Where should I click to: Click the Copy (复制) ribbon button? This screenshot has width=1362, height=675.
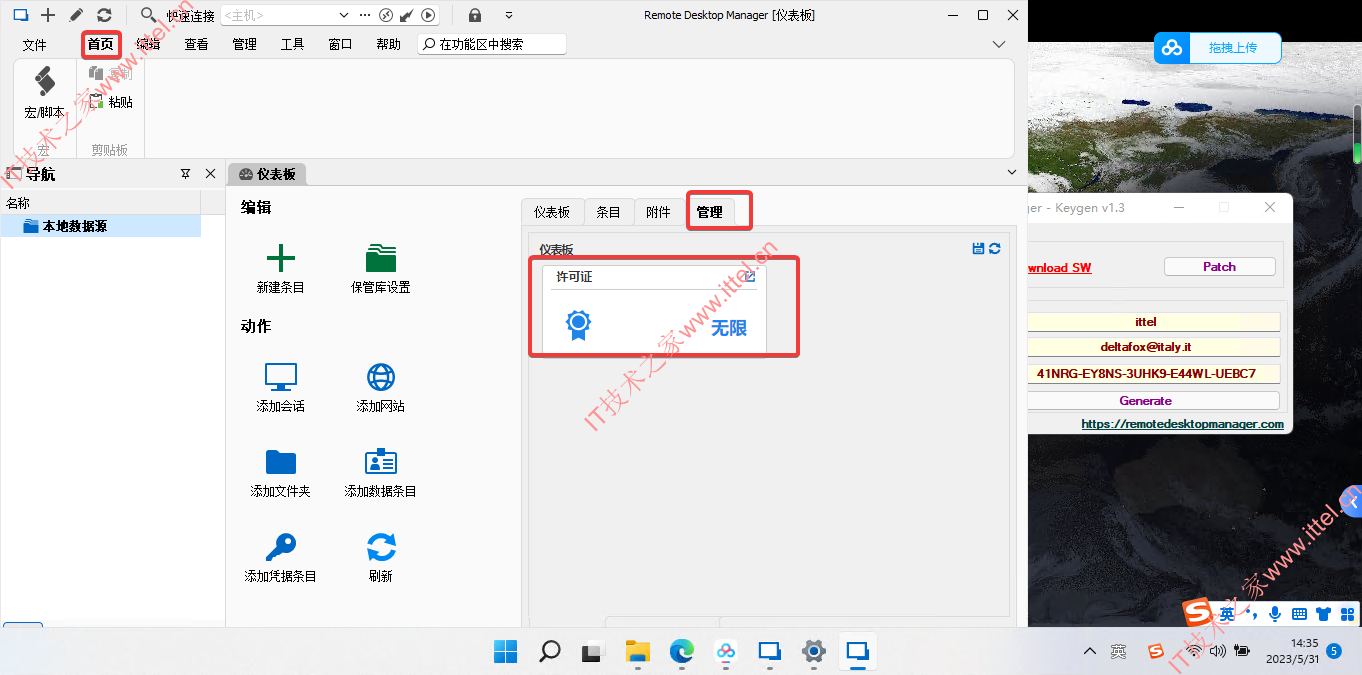(111, 74)
